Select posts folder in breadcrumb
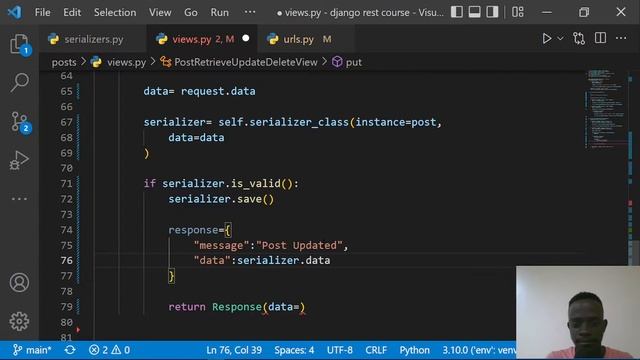The image size is (640, 360). 64,62
